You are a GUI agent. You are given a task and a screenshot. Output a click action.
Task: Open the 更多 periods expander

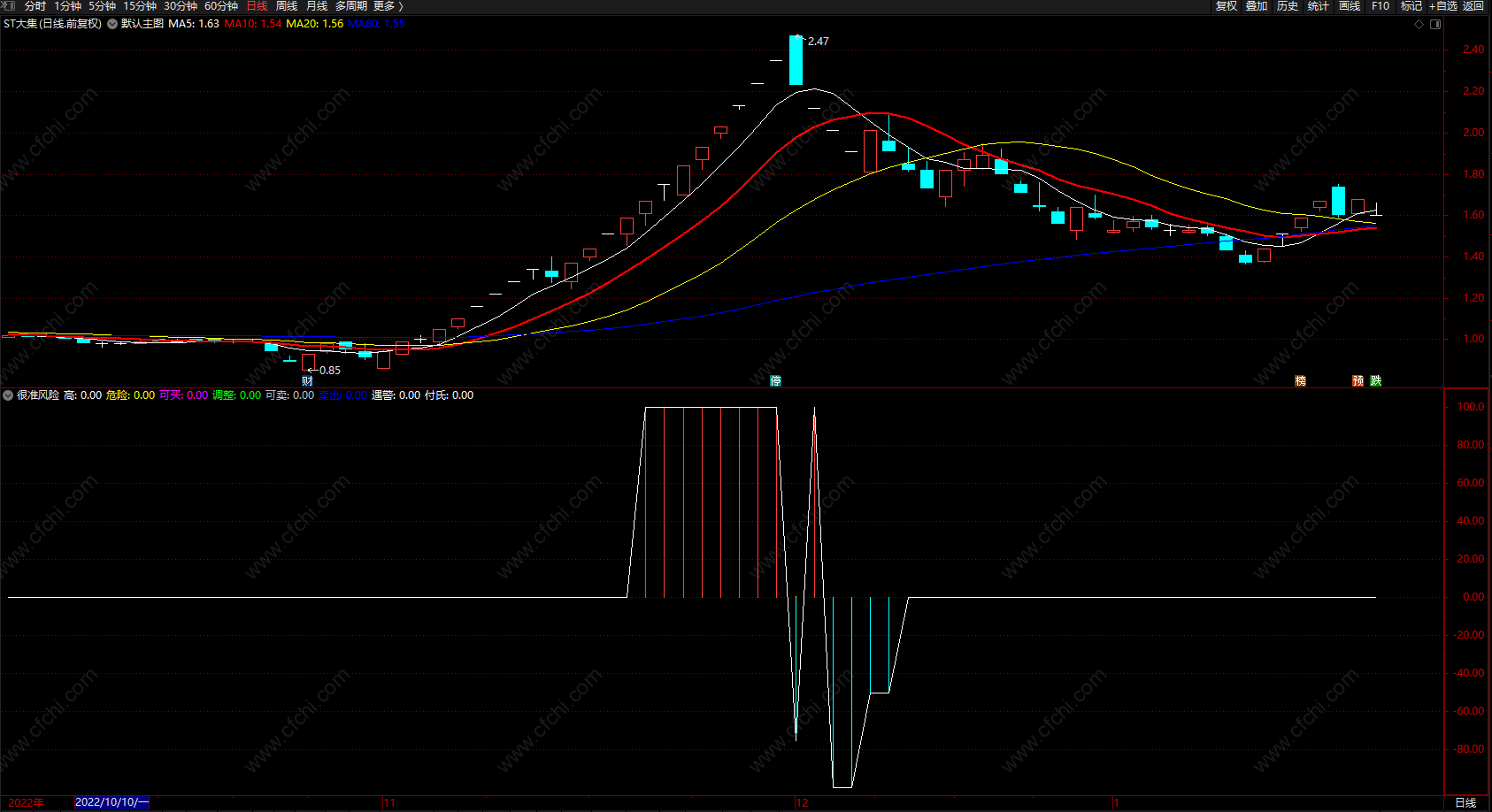(388, 6)
